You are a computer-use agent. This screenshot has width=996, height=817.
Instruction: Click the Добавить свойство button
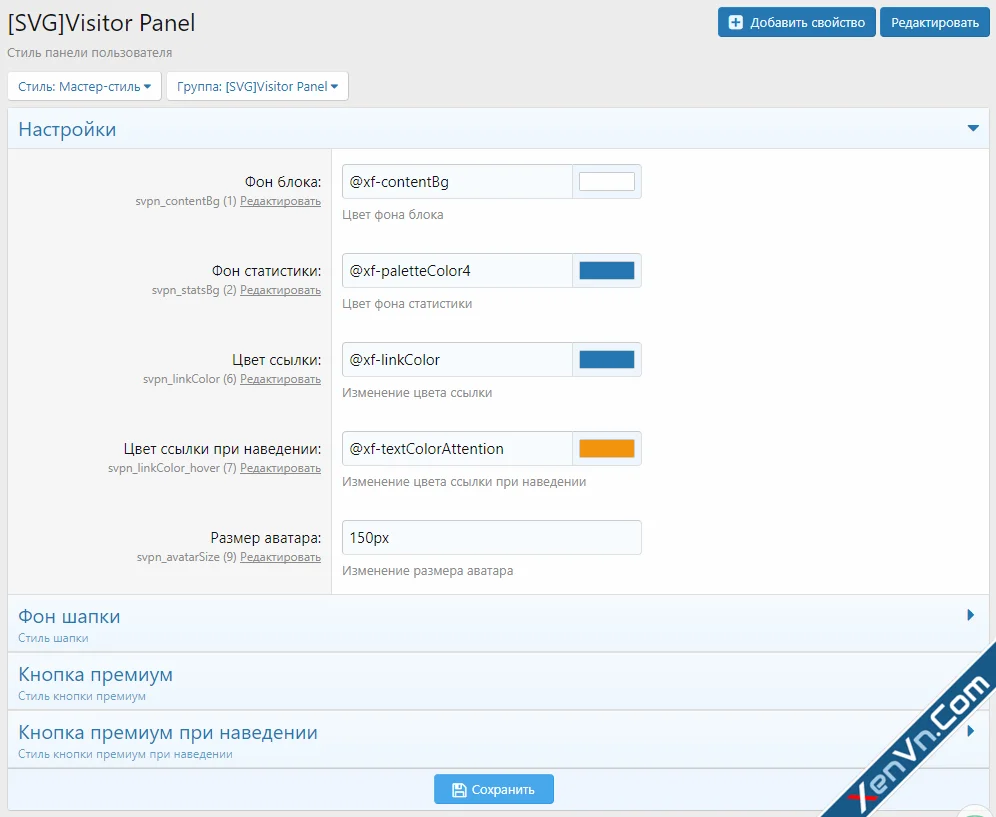point(796,22)
